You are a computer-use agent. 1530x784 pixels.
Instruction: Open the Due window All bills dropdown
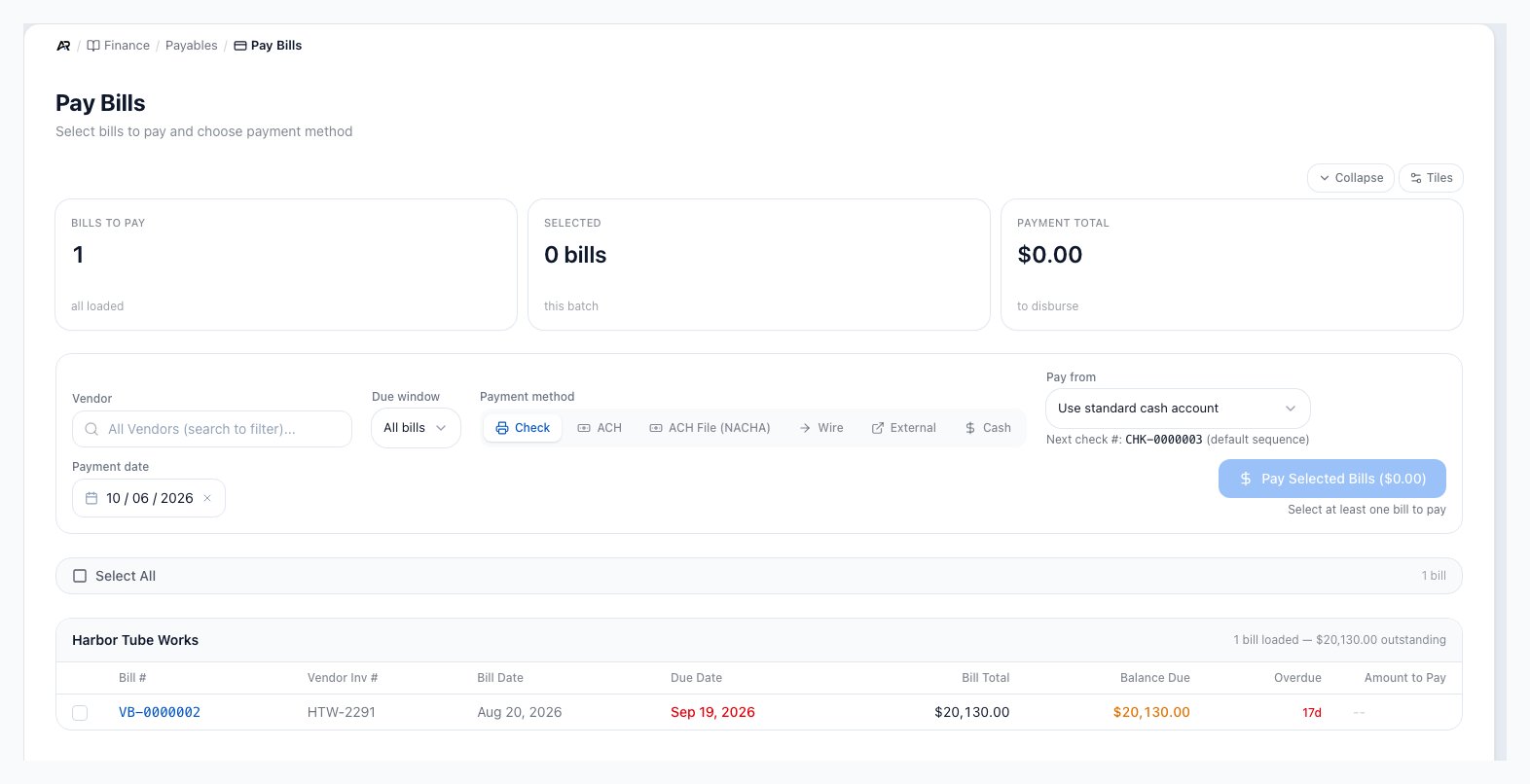(x=416, y=428)
